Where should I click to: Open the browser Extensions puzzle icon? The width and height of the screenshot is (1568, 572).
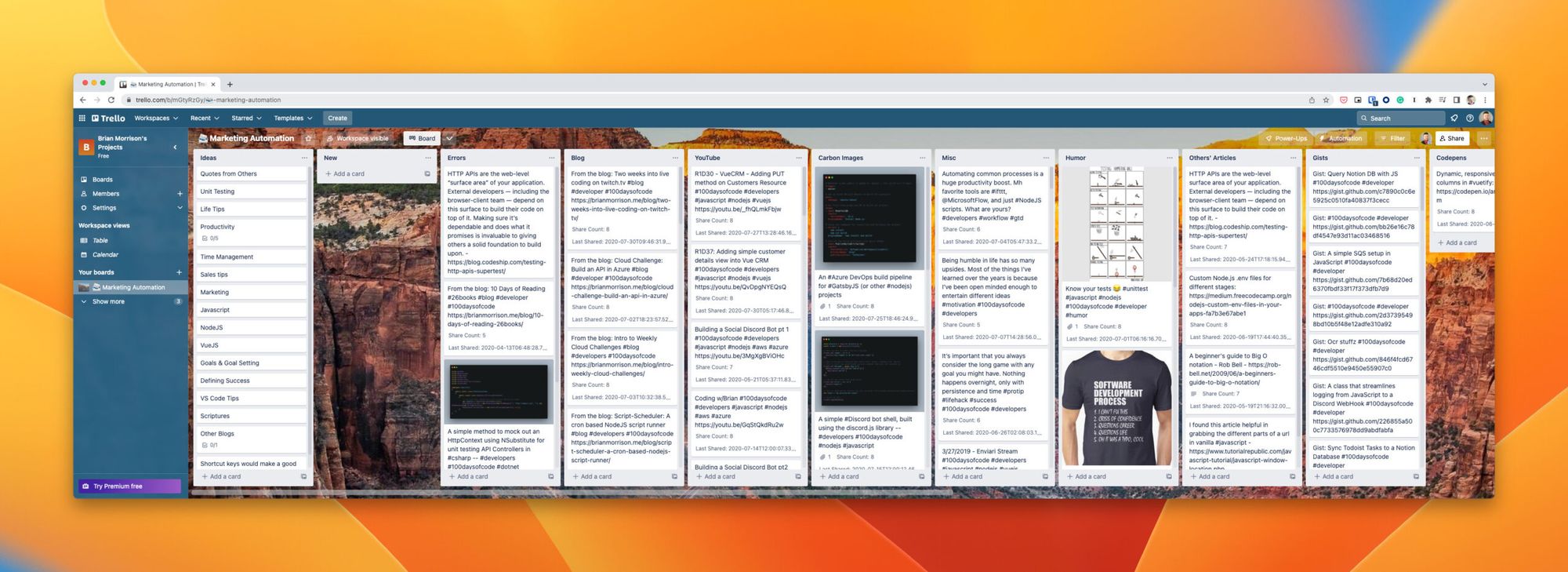tap(1428, 100)
